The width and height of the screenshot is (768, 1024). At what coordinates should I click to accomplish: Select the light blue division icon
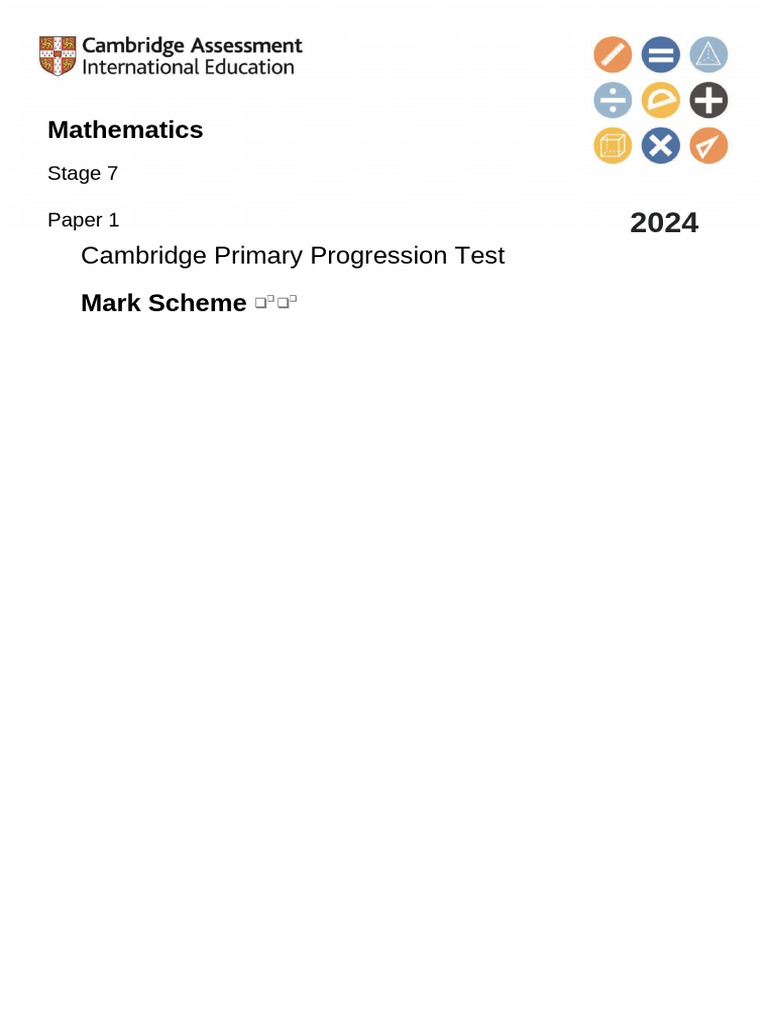[611, 100]
